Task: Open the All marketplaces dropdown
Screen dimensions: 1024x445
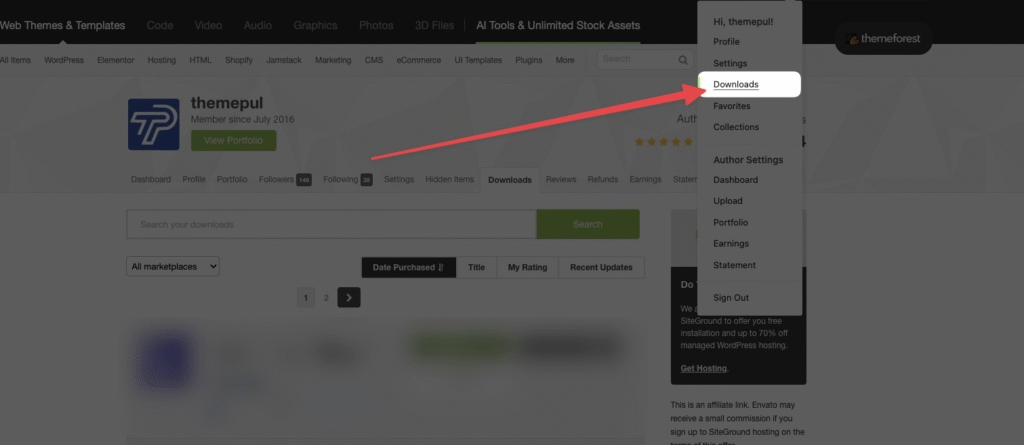Action: click(172, 266)
